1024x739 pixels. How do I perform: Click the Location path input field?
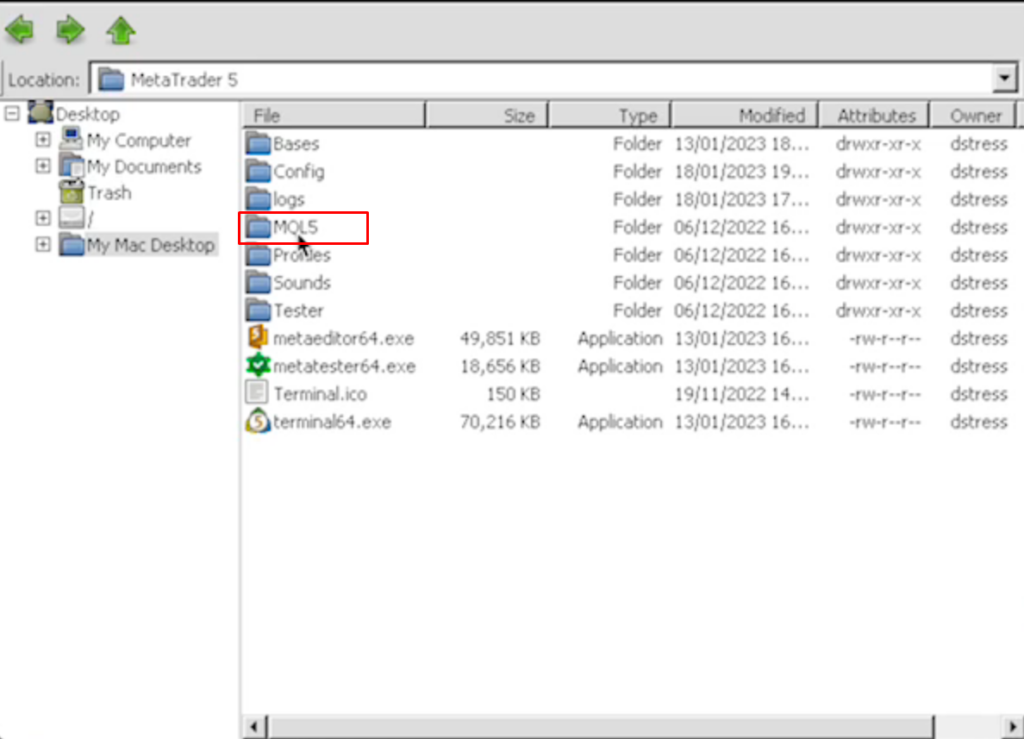(540, 79)
